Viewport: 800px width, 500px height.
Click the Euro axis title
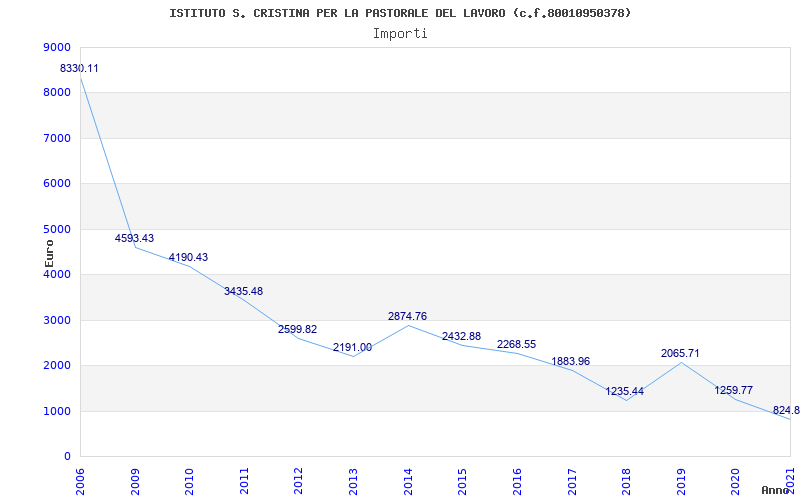pyautogui.click(x=49, y=254)
